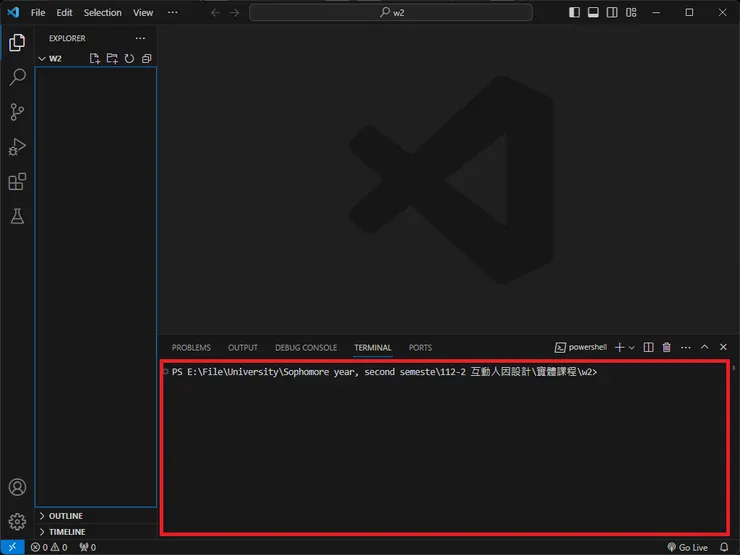Open the Run and Debug view
Image resolution: width=740 pixels, height=555 pixels.
tap(17, 147)
